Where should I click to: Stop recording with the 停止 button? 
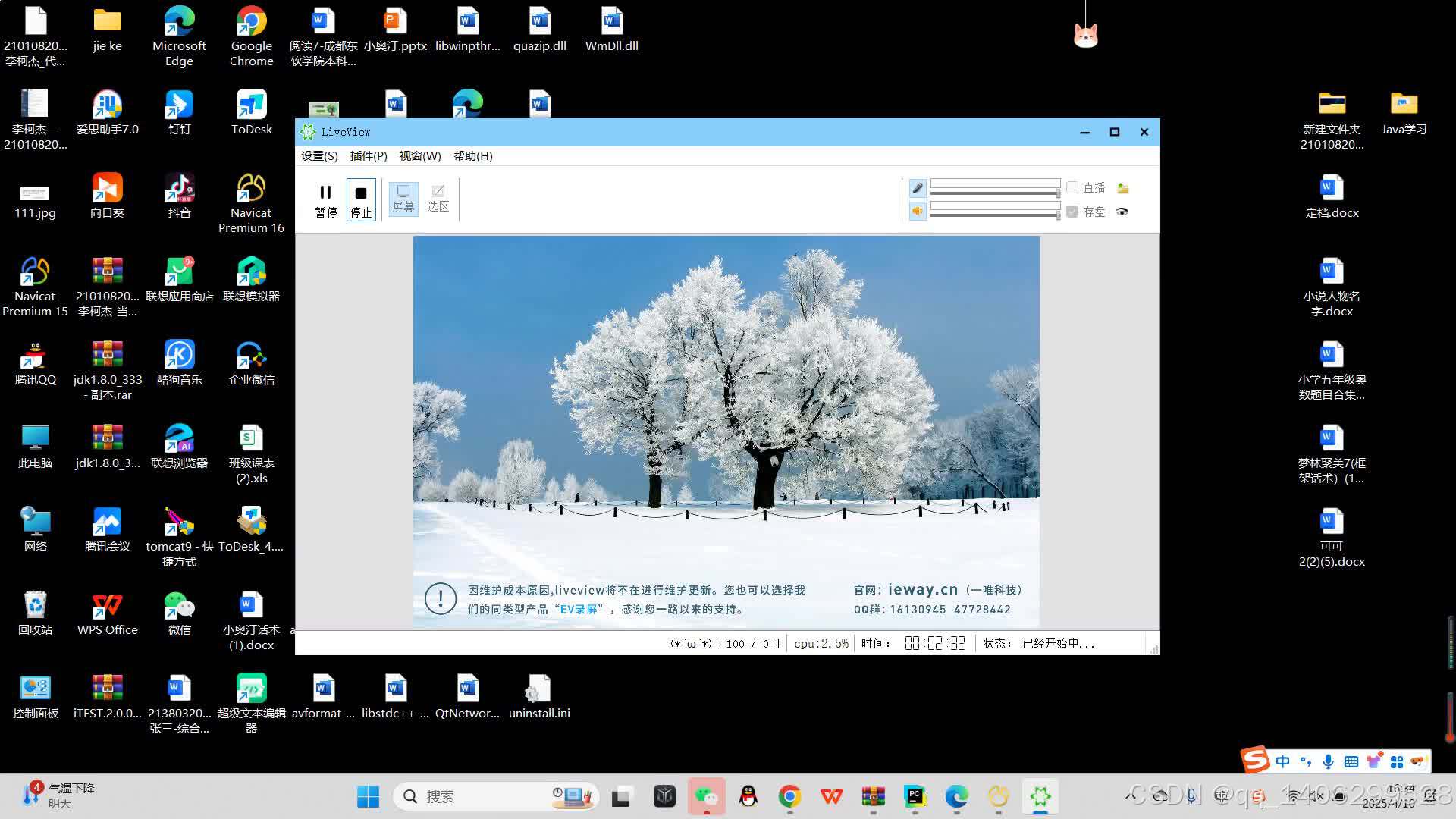point(361,199)
